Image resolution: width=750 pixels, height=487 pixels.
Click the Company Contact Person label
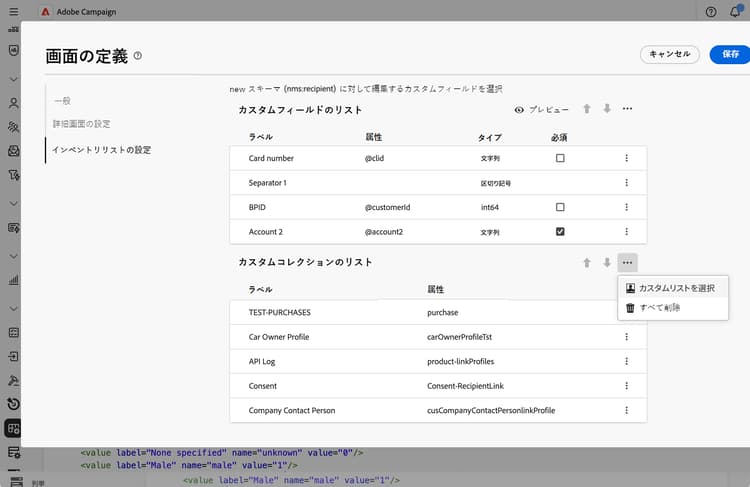(x=292, y=410)
